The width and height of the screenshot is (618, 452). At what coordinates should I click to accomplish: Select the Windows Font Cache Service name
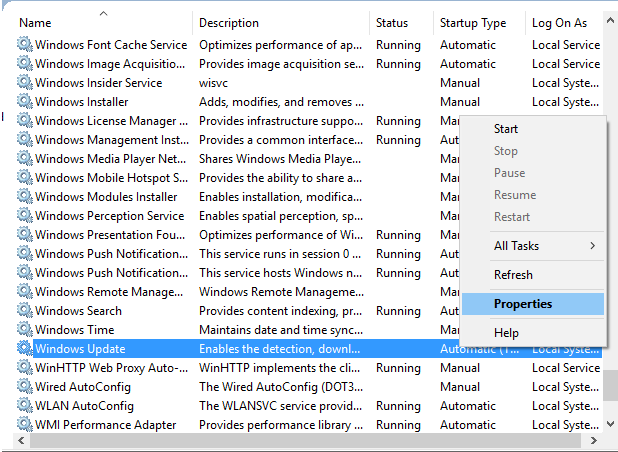[111, 45]
